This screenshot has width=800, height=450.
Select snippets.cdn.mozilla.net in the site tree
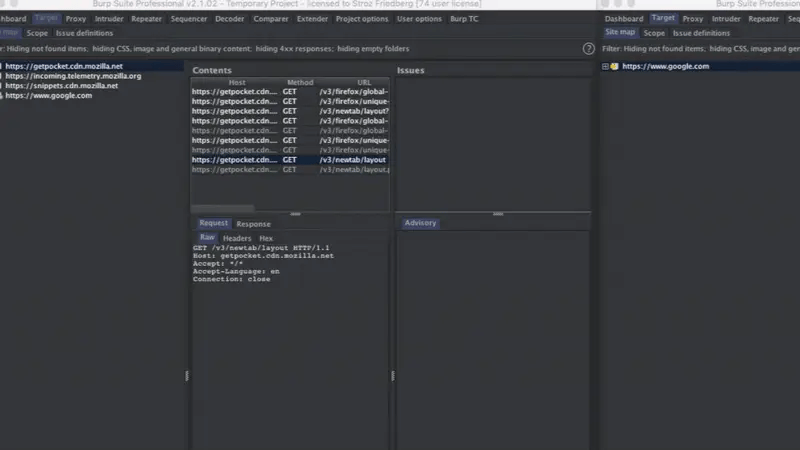pos(62,86)
